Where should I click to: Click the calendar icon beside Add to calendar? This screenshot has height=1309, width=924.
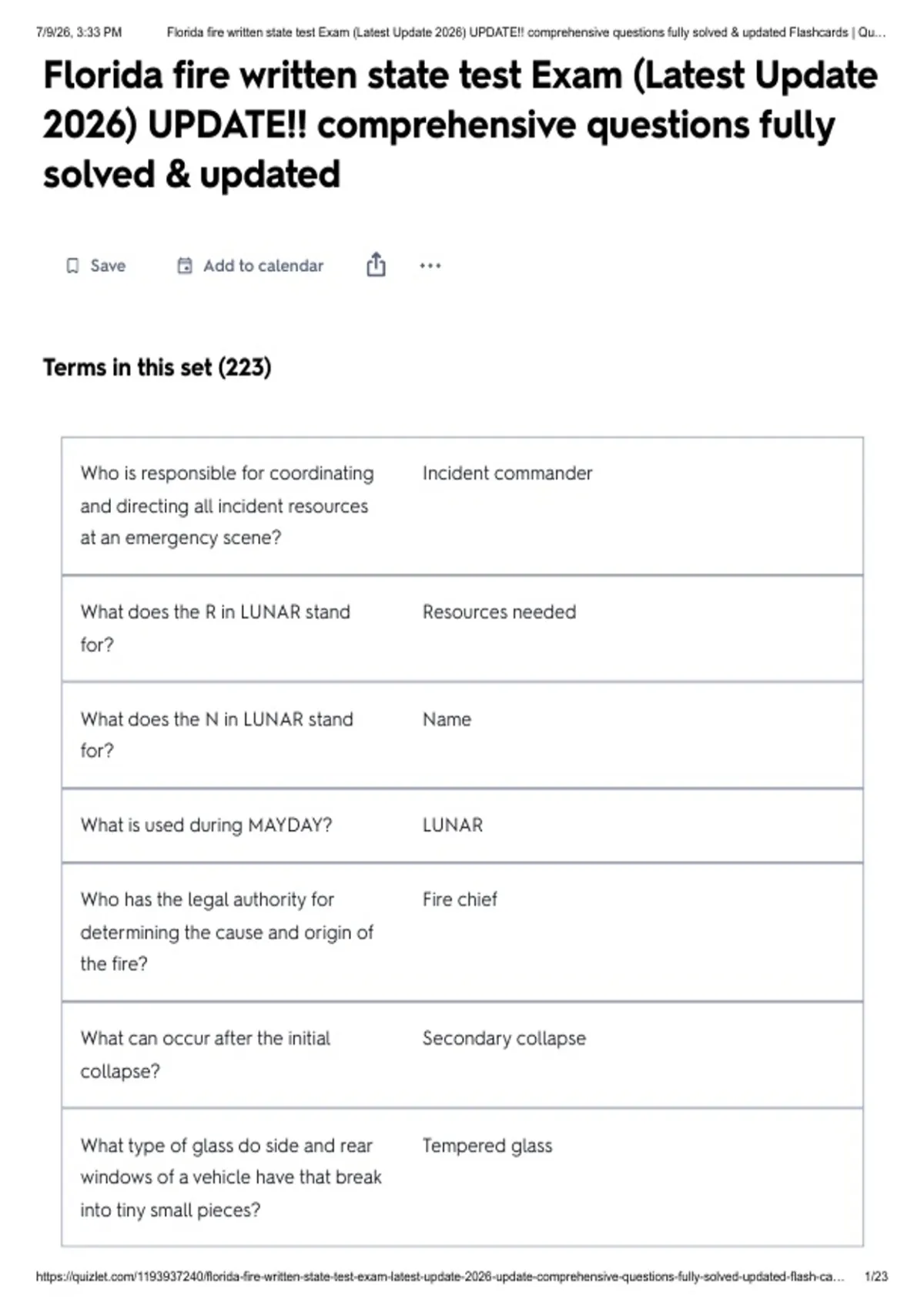[x=185, y=266]
